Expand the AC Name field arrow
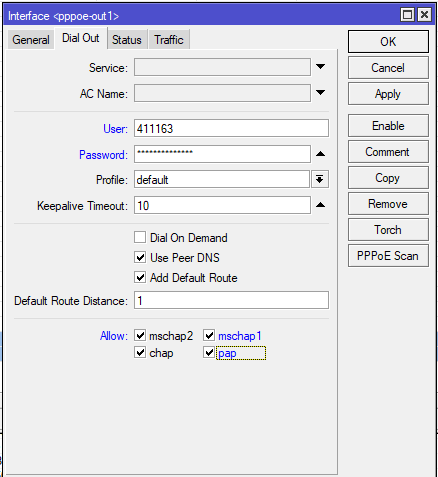438x477 pixels. 320,93
